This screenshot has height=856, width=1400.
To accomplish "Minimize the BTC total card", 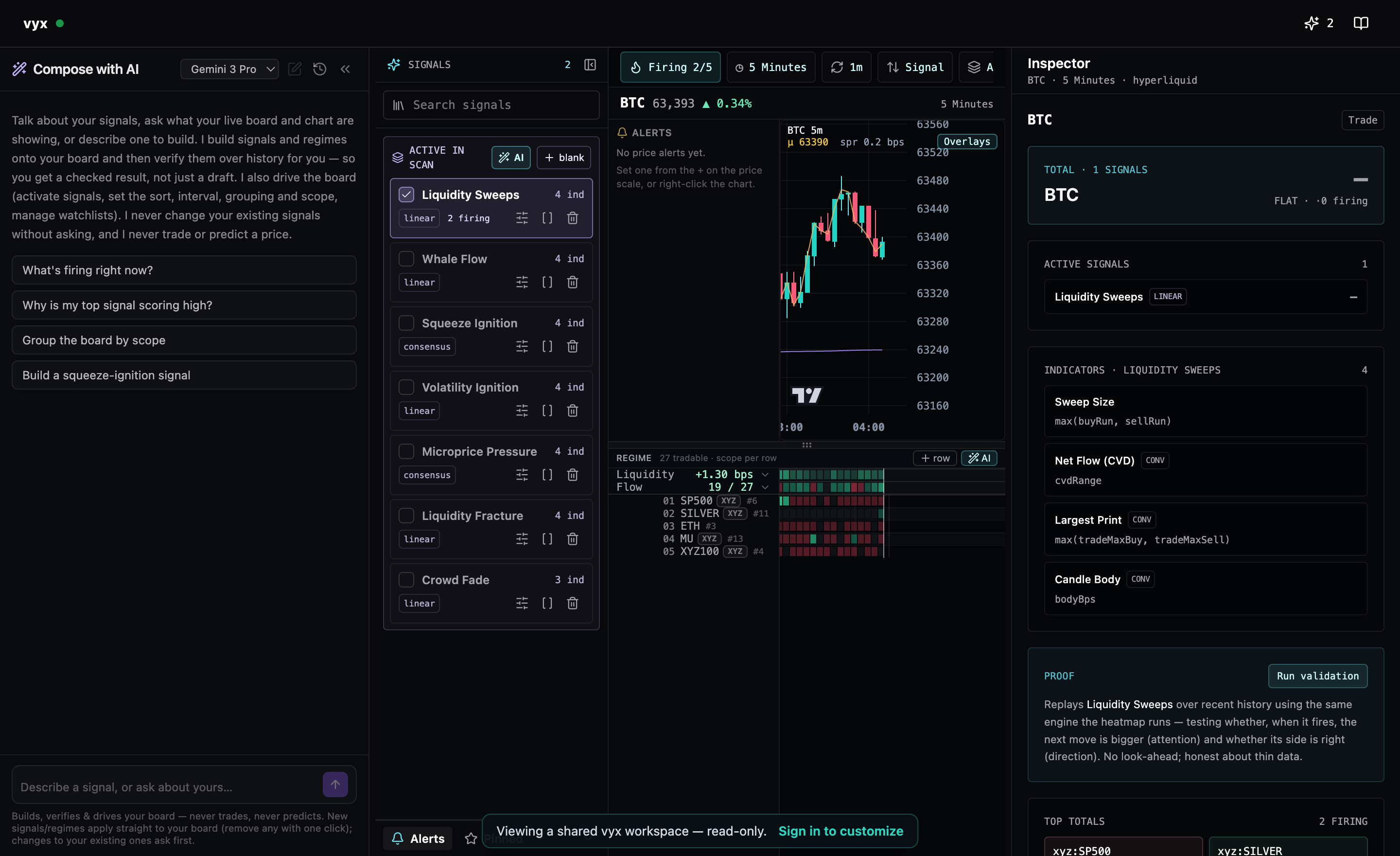I will coord(1360,179).
